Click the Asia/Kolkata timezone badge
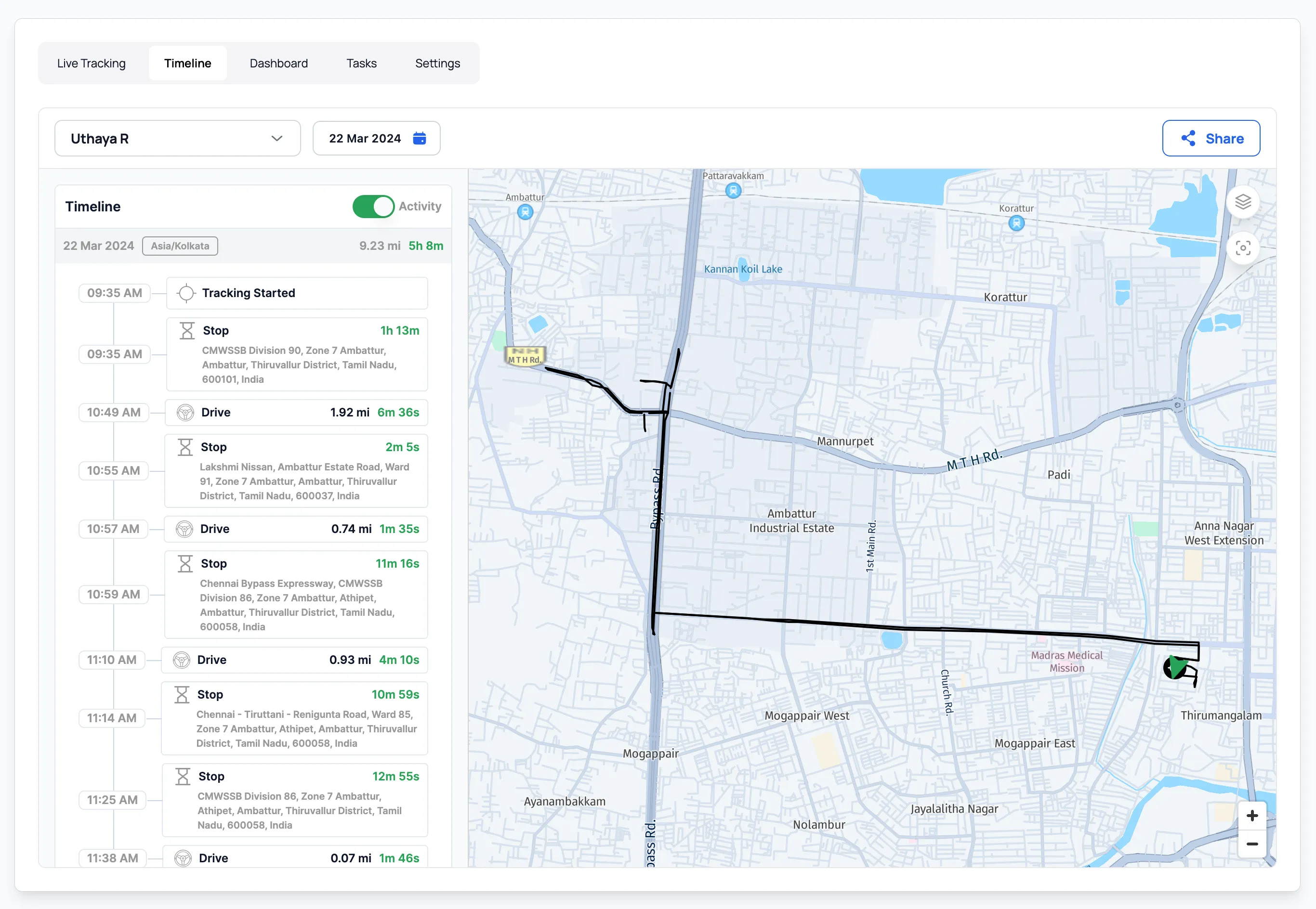The width and height of the screenshot is (1316, 909). pos(180,246)
